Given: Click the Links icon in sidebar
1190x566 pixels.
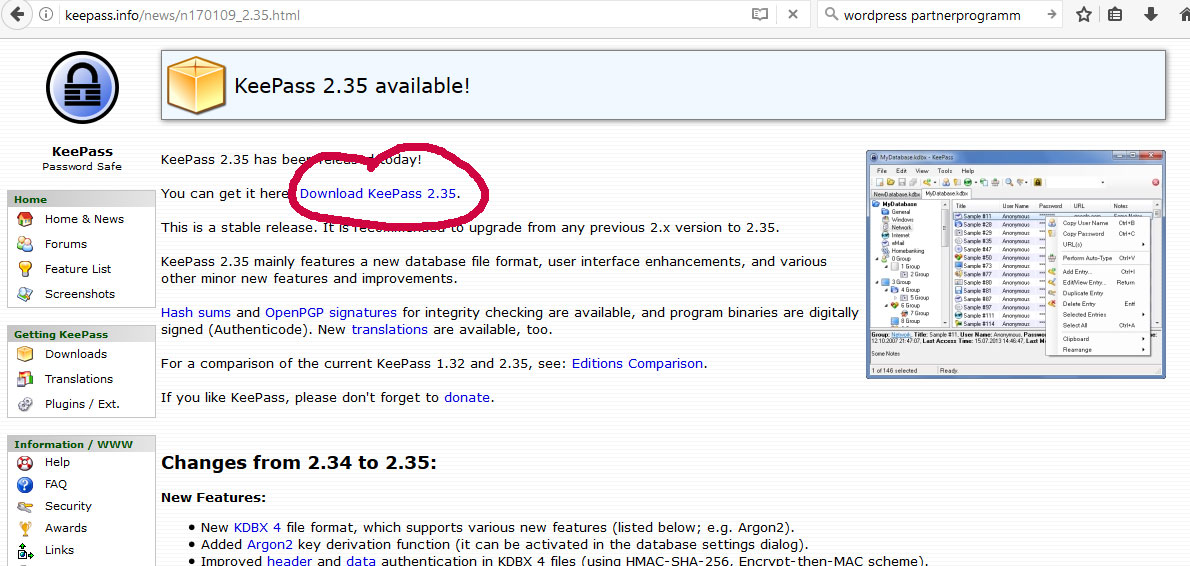Looking at the screenshot, I should [25, 550].
